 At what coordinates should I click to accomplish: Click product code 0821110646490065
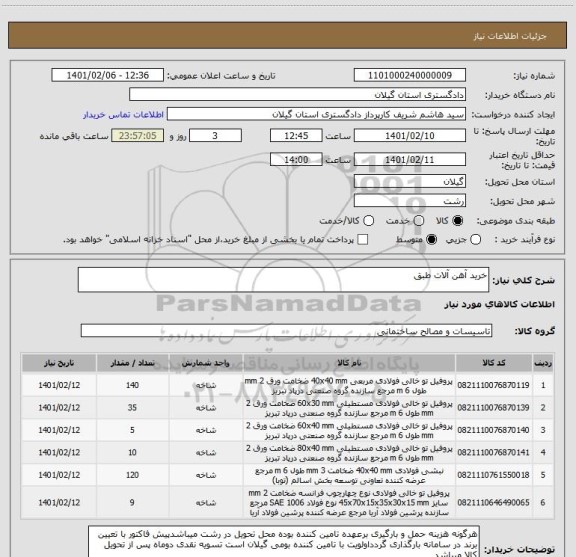[x=493, y=502]
